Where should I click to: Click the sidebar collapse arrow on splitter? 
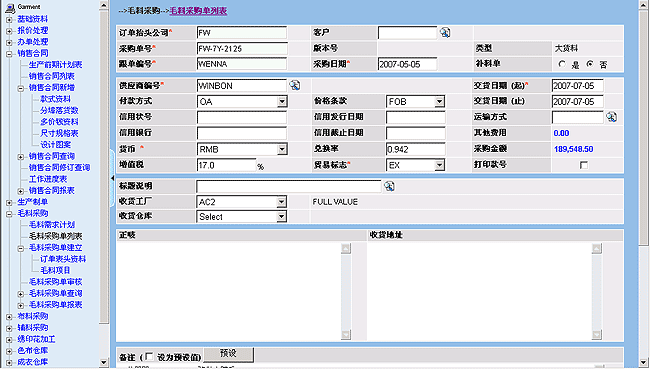point(112,178)
